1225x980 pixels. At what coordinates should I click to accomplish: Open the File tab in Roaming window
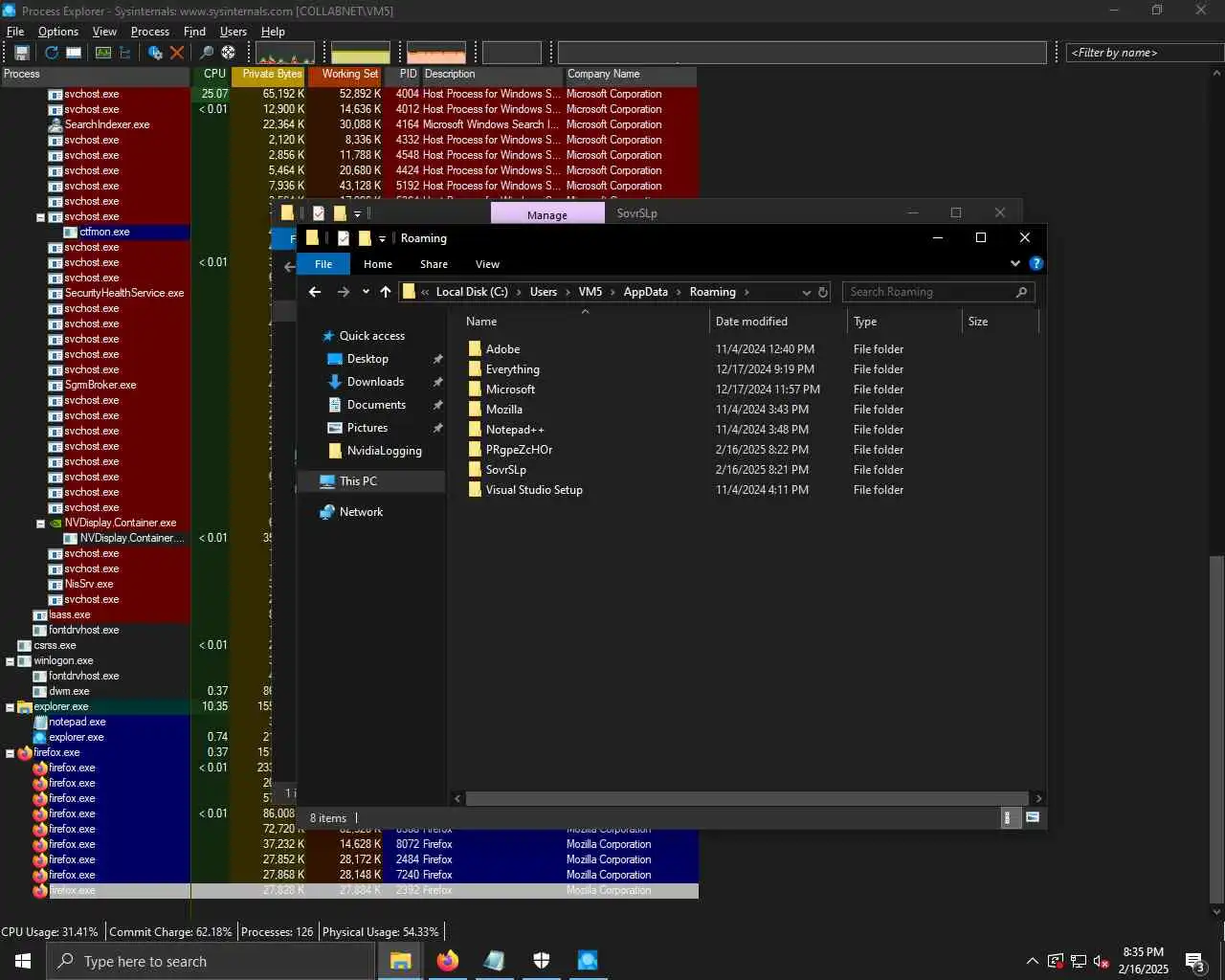(323, 264)
